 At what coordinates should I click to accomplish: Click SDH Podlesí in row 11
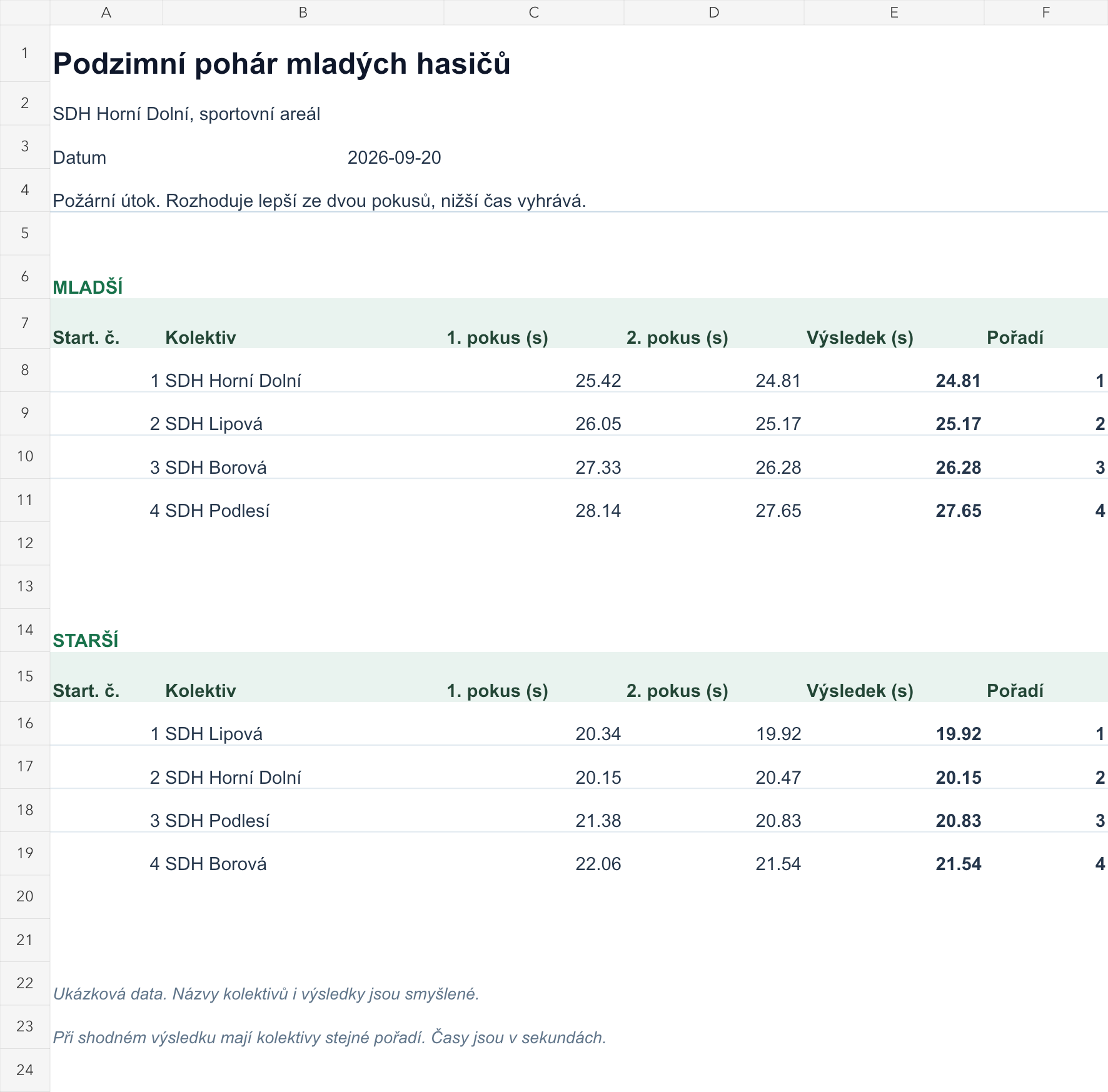click(218, 511)
